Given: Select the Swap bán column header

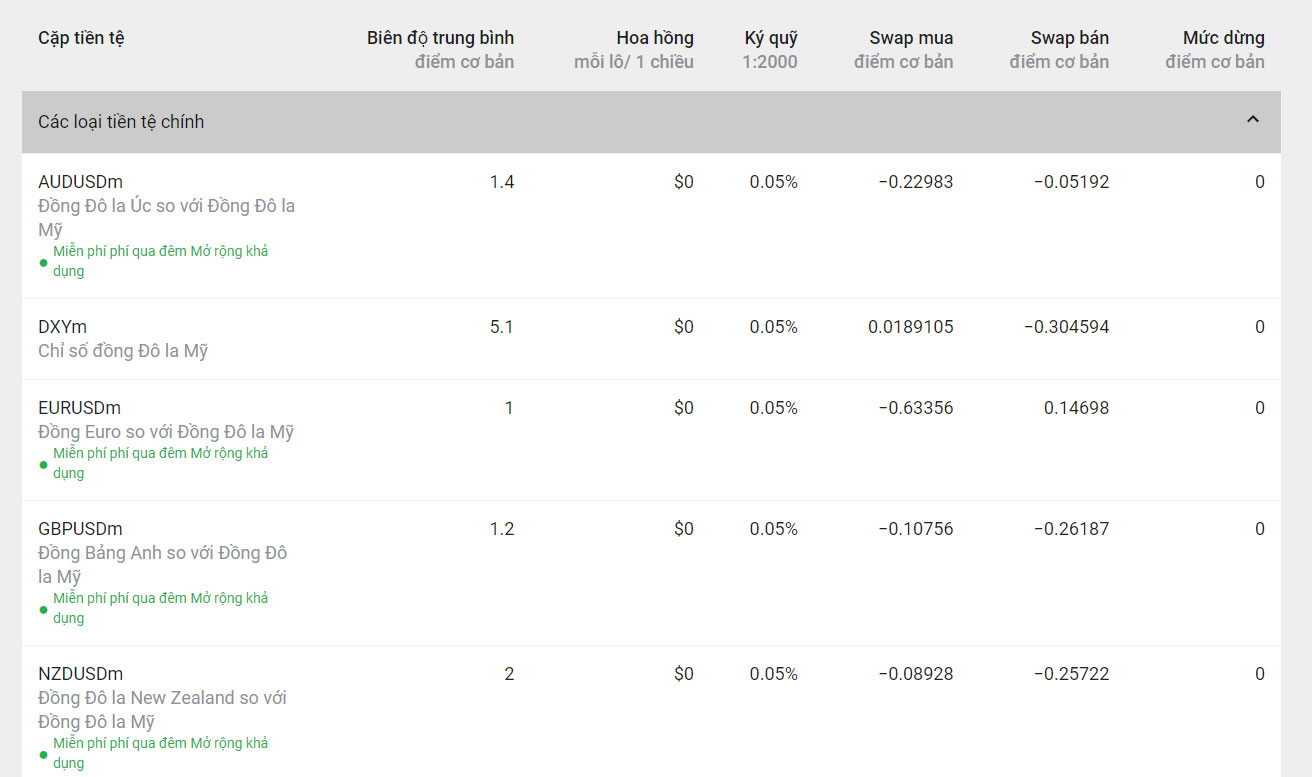Looking at the screenshot, I should (x=1069, y=38).
